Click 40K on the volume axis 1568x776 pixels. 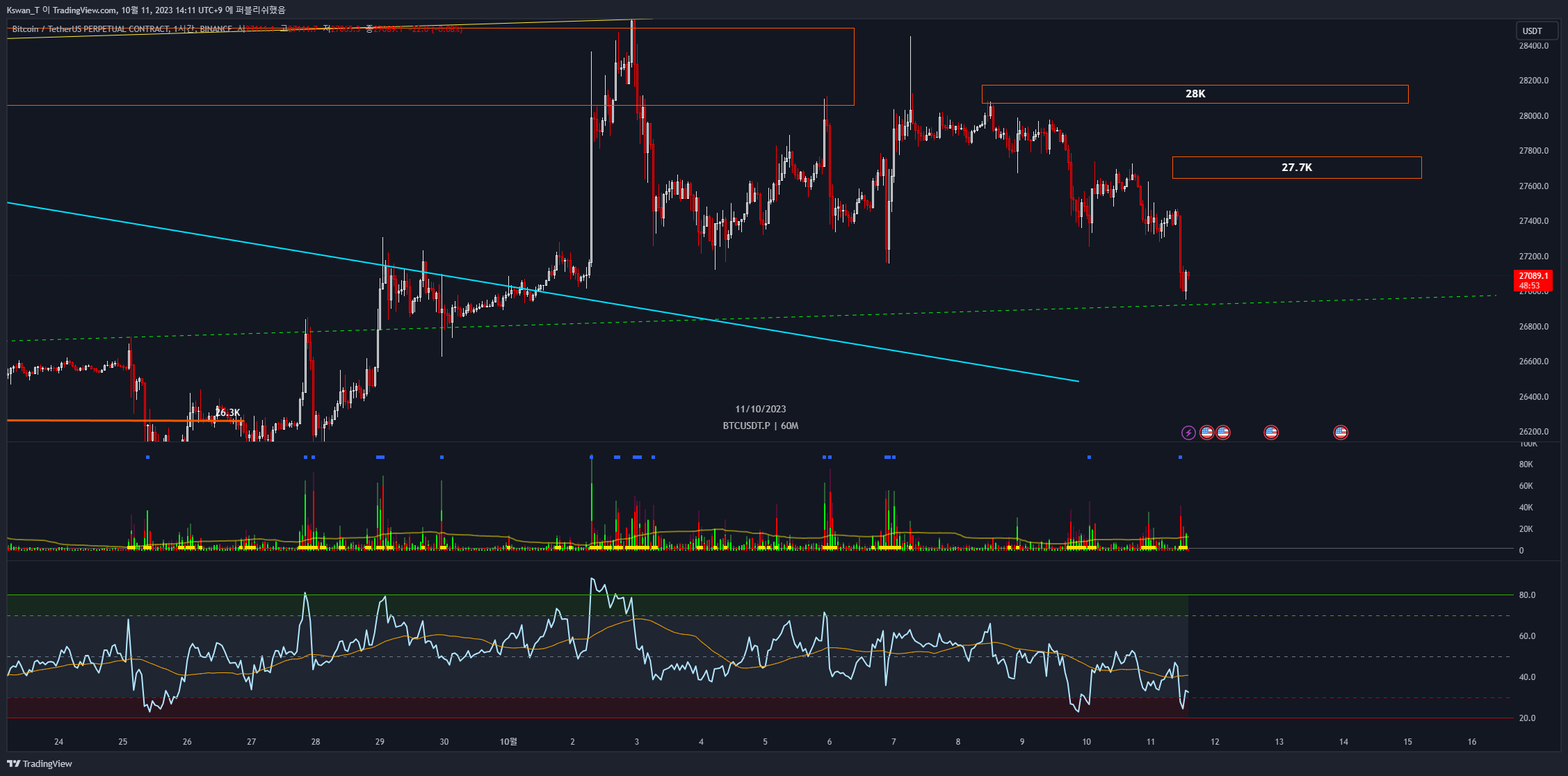[1526, 508]
